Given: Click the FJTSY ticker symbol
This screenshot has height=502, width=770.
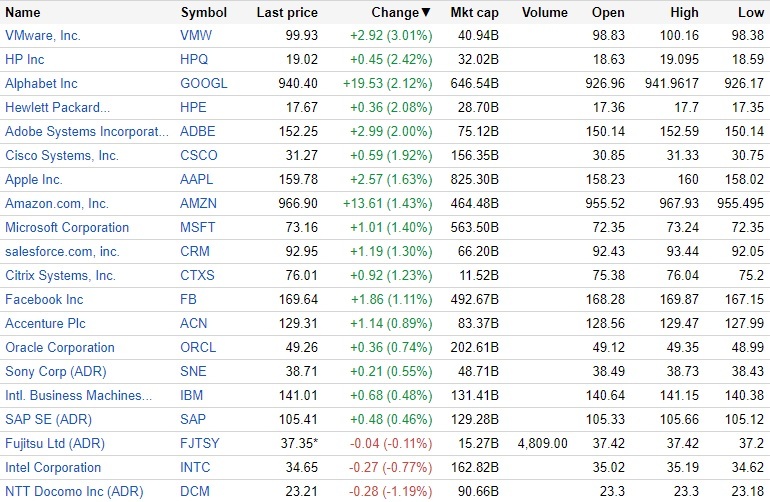Looking at the screenshot, I should click(201, 443).
